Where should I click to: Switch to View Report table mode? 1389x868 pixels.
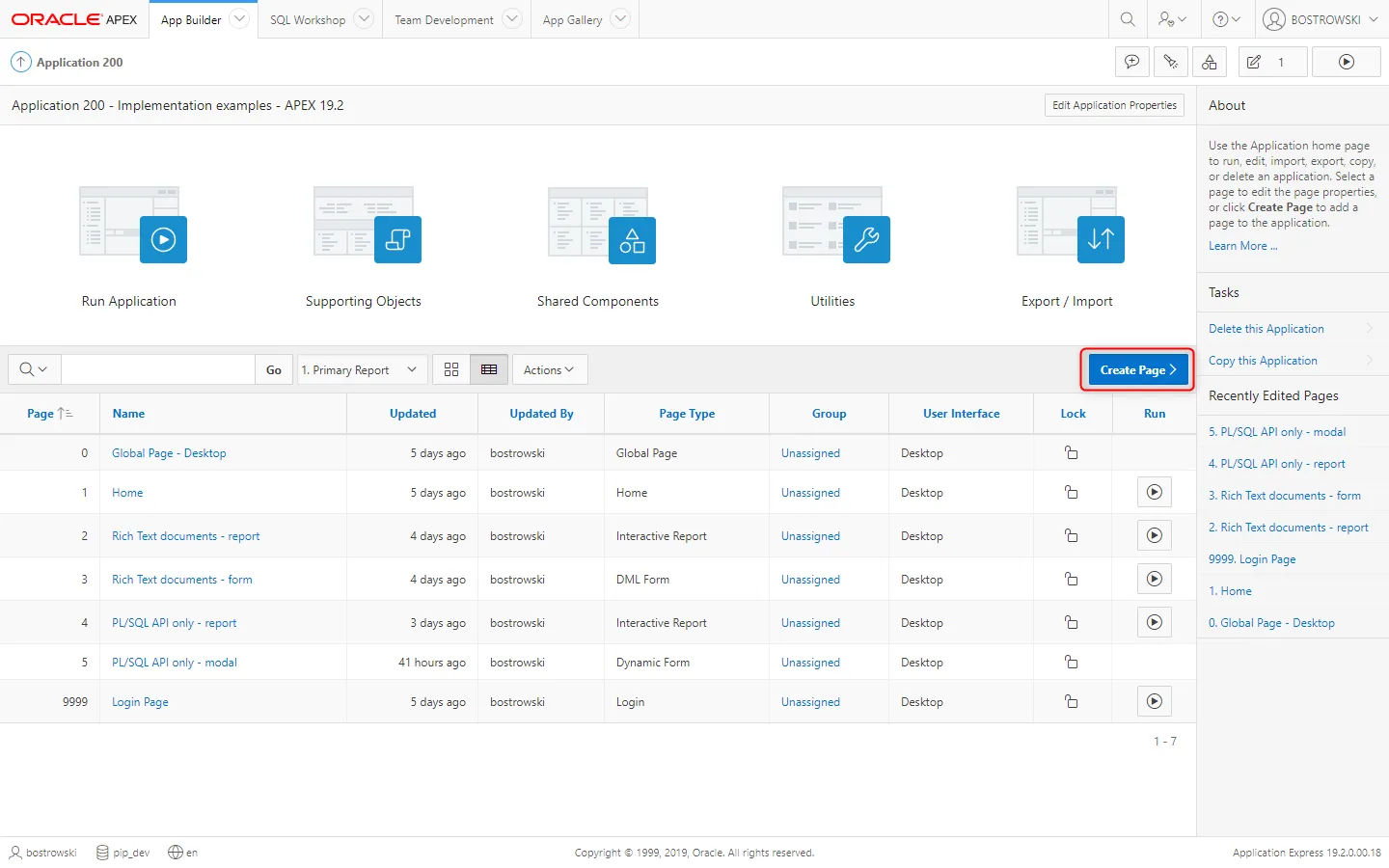click(489, 369)
